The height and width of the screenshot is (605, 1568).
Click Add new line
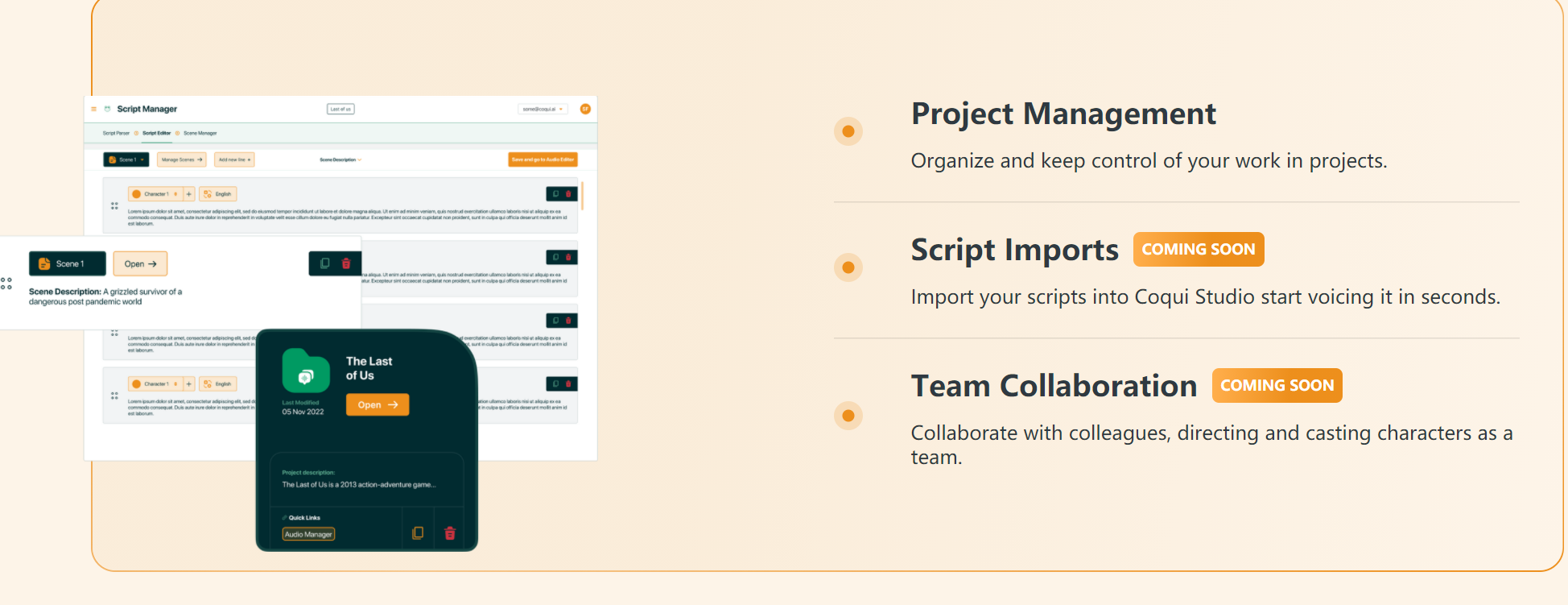coord(234,160)
